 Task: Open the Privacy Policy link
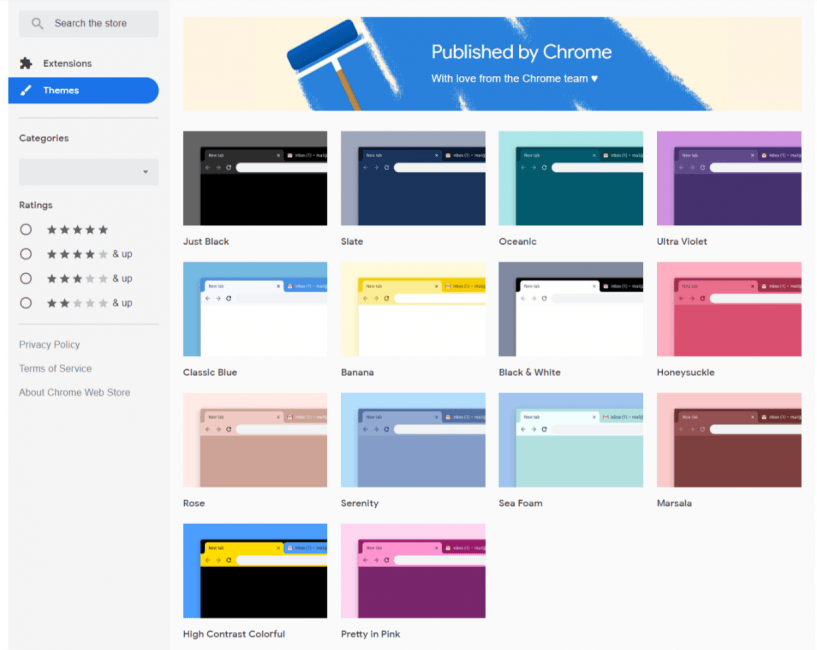tap(49, 345)
